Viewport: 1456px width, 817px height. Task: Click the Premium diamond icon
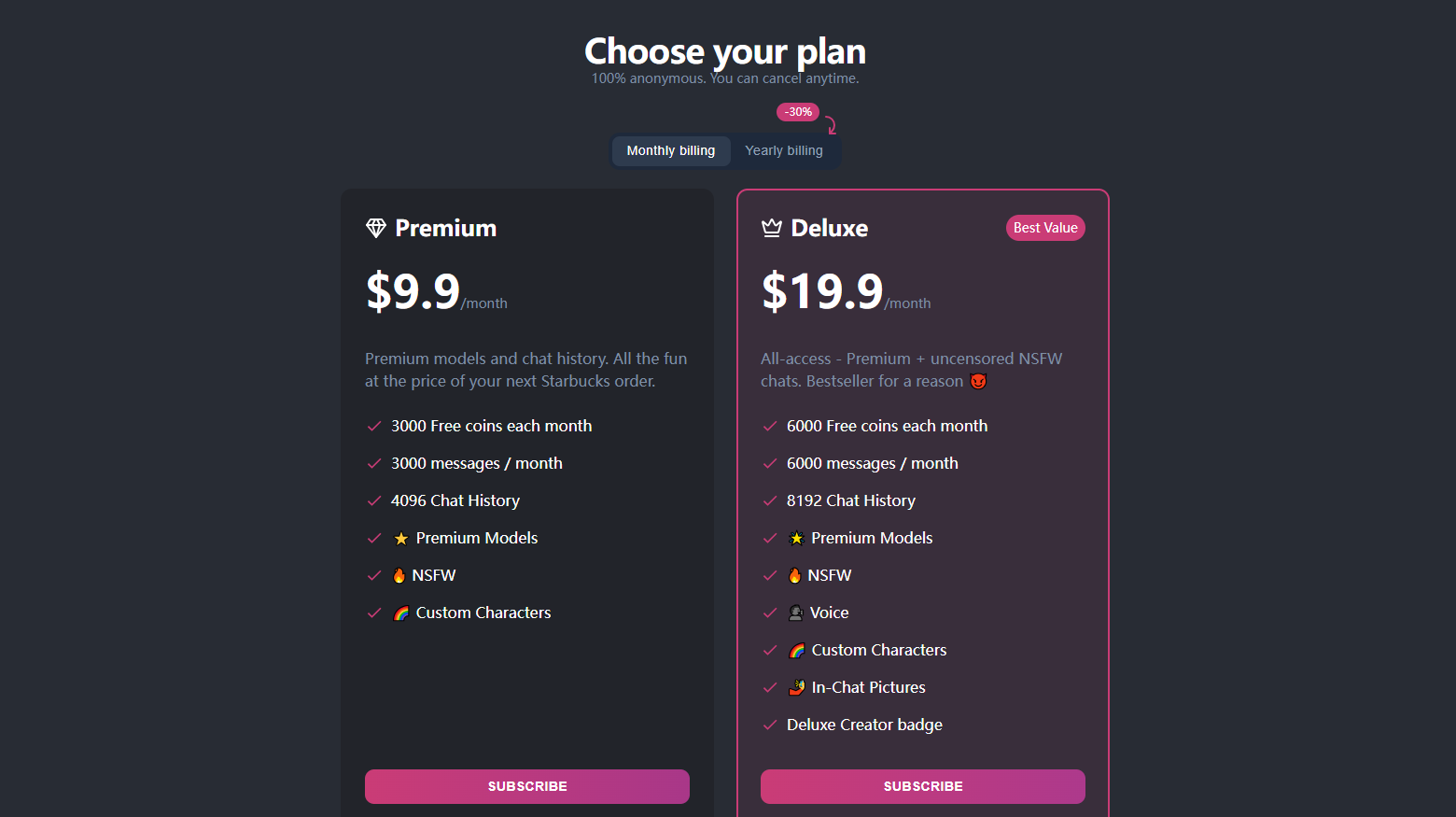pos(376,228)
